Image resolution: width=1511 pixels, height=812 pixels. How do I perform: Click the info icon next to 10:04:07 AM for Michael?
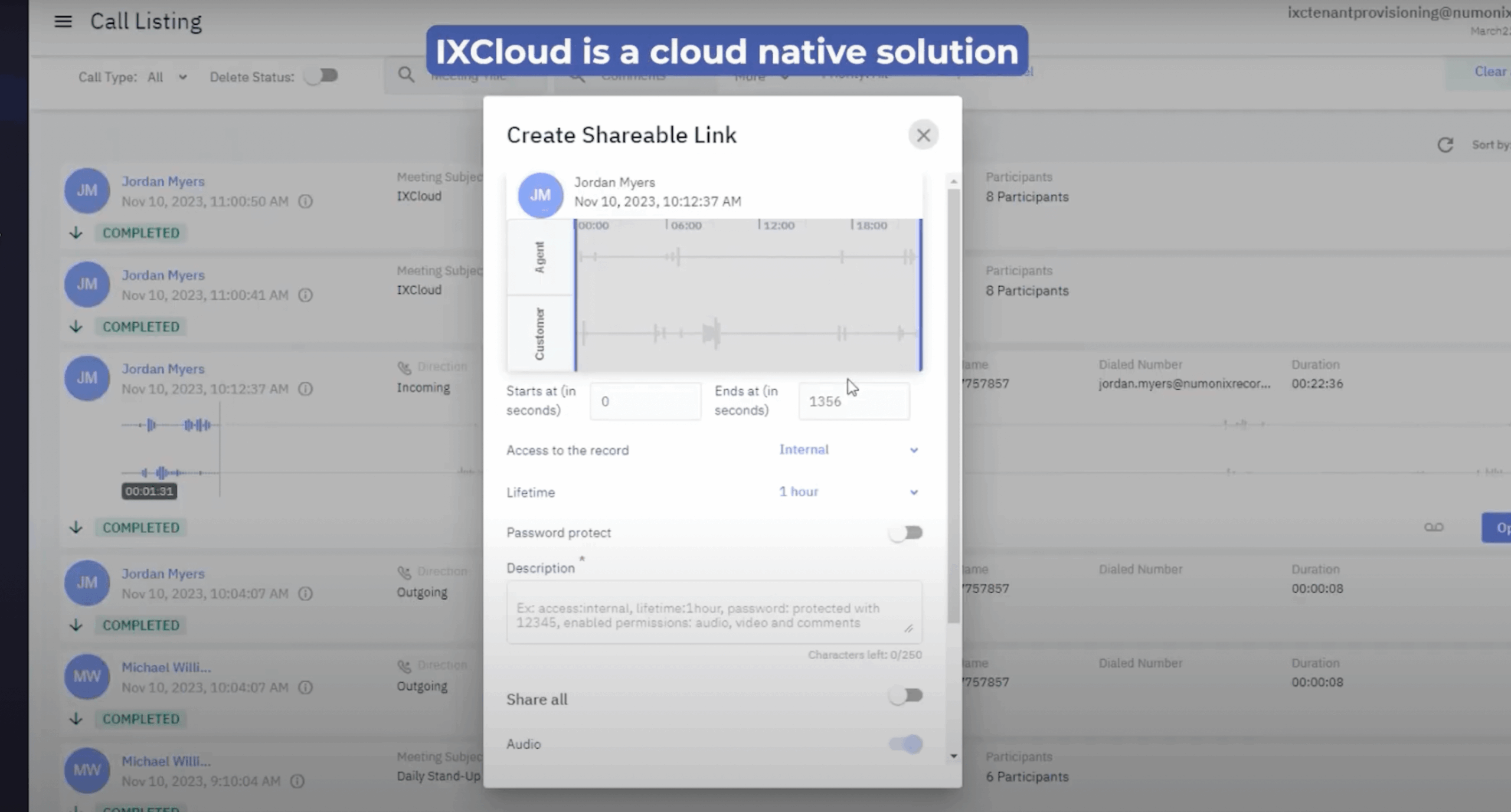tap(305, 687)
